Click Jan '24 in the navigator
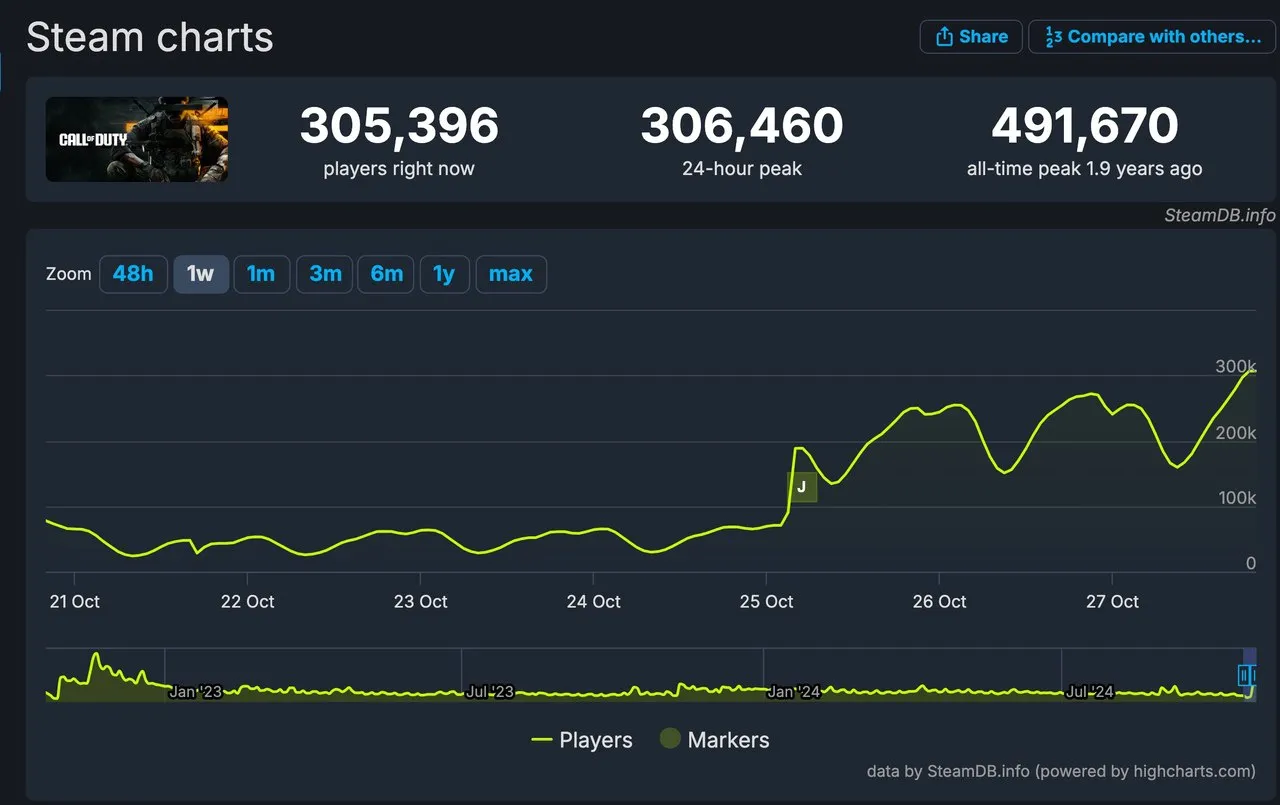 point(794,692)
